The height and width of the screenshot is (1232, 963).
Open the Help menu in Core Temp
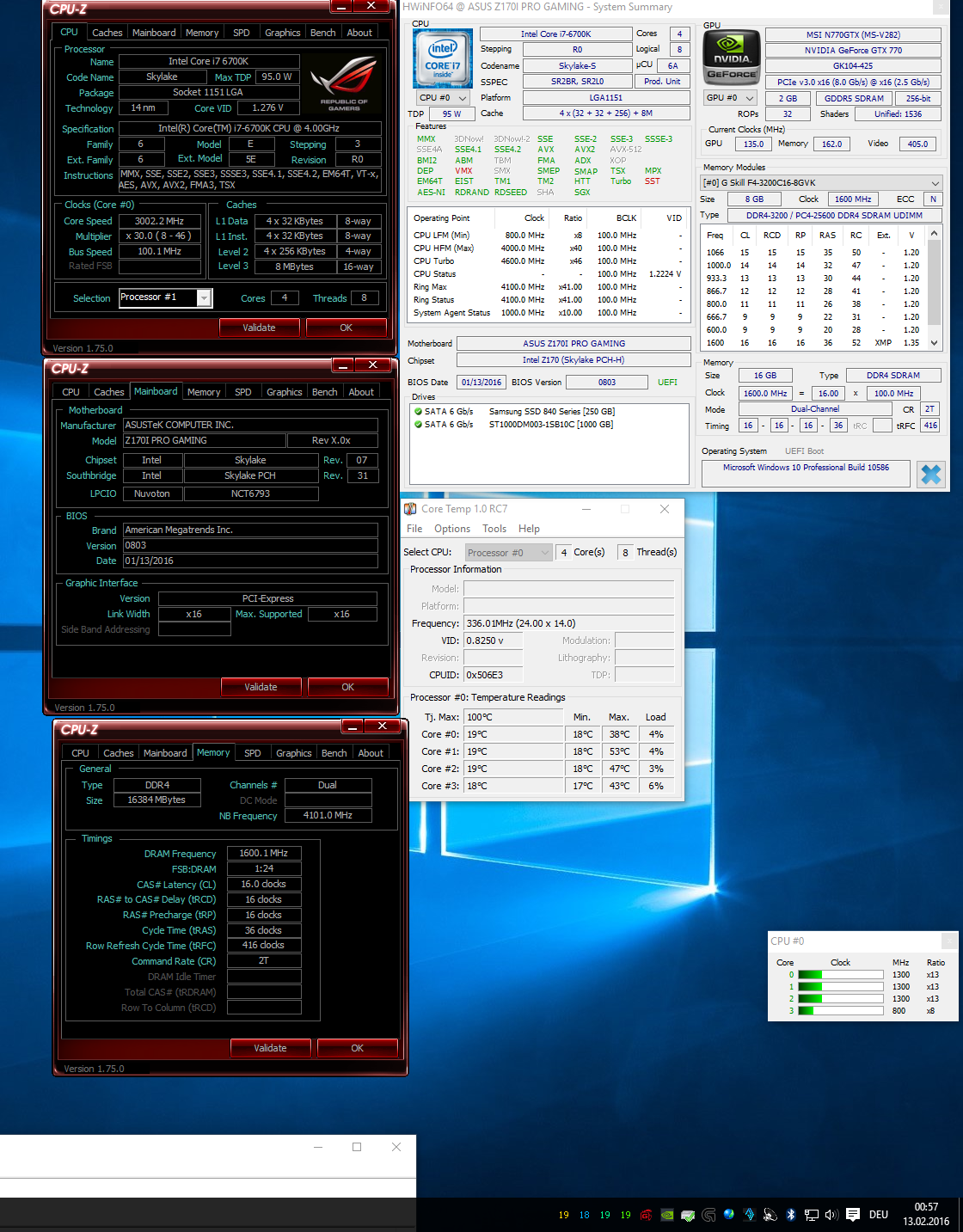530,529
